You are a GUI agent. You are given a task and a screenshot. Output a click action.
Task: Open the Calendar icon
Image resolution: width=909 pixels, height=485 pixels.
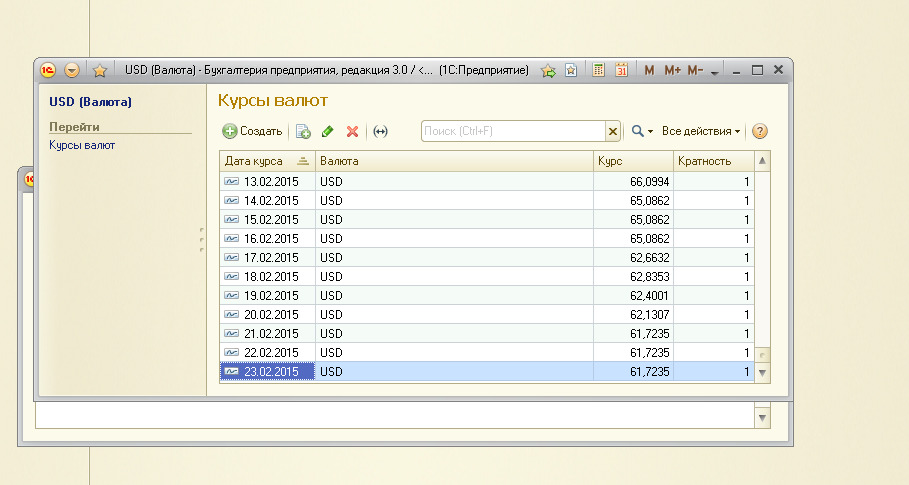pyautogui.click(x=621, y=70)
